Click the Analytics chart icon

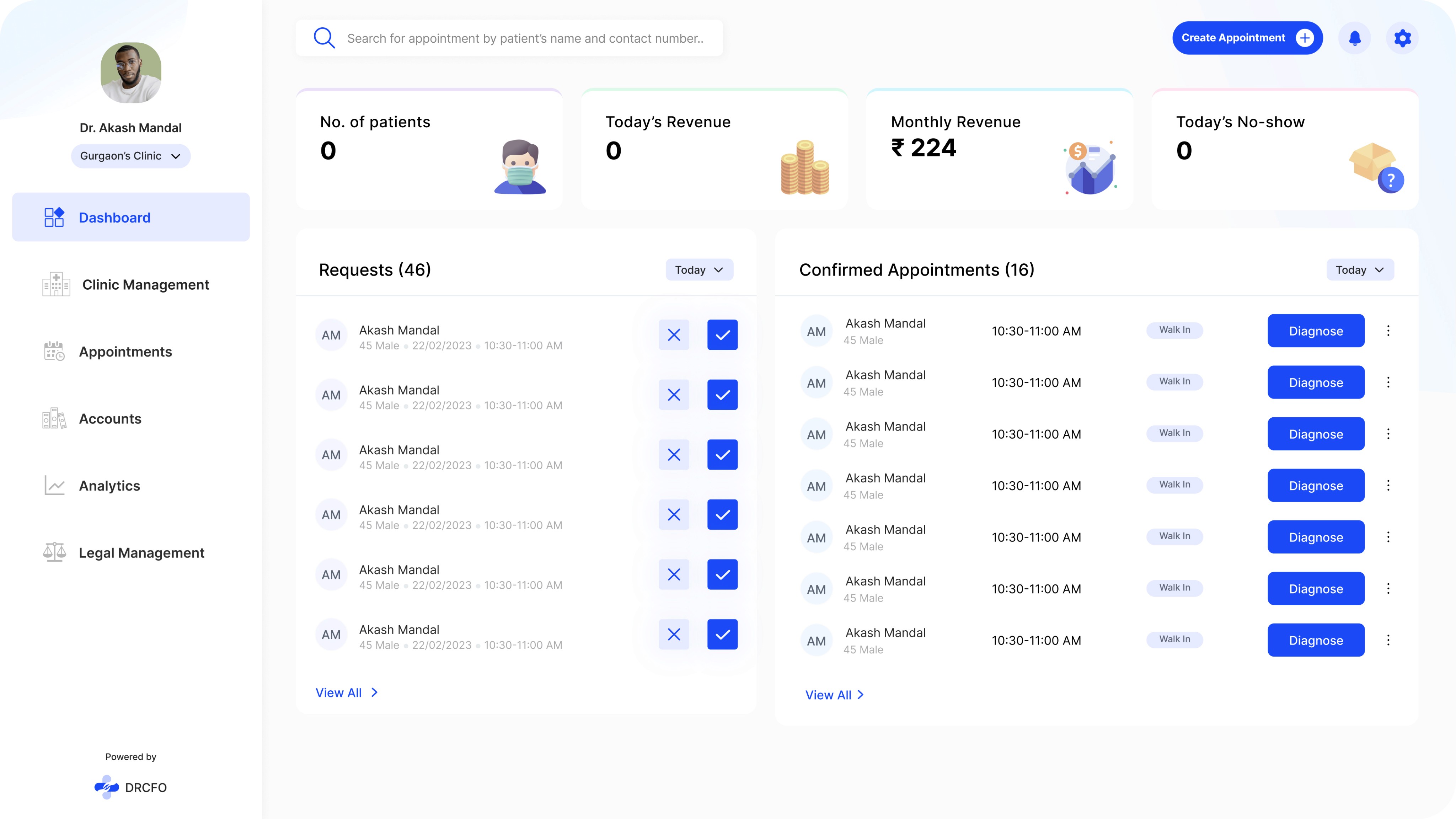pos(55,486)
